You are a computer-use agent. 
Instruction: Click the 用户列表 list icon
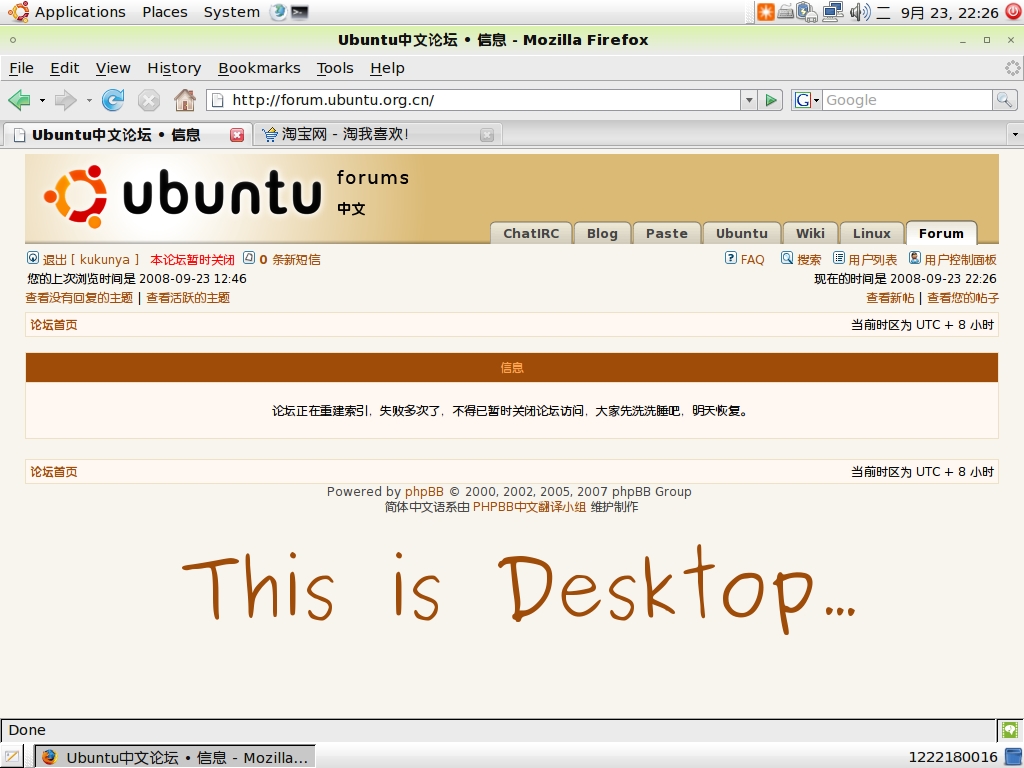pos(839,258)
